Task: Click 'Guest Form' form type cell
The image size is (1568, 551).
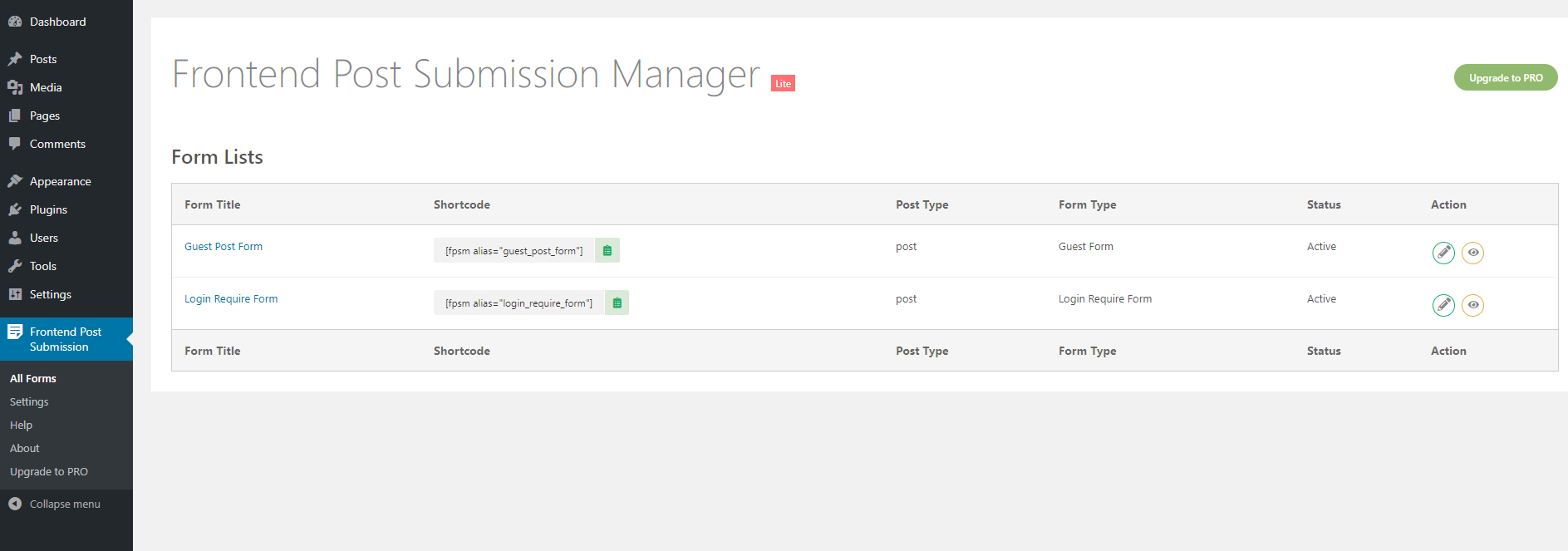Action: [x=1086, y=246]
